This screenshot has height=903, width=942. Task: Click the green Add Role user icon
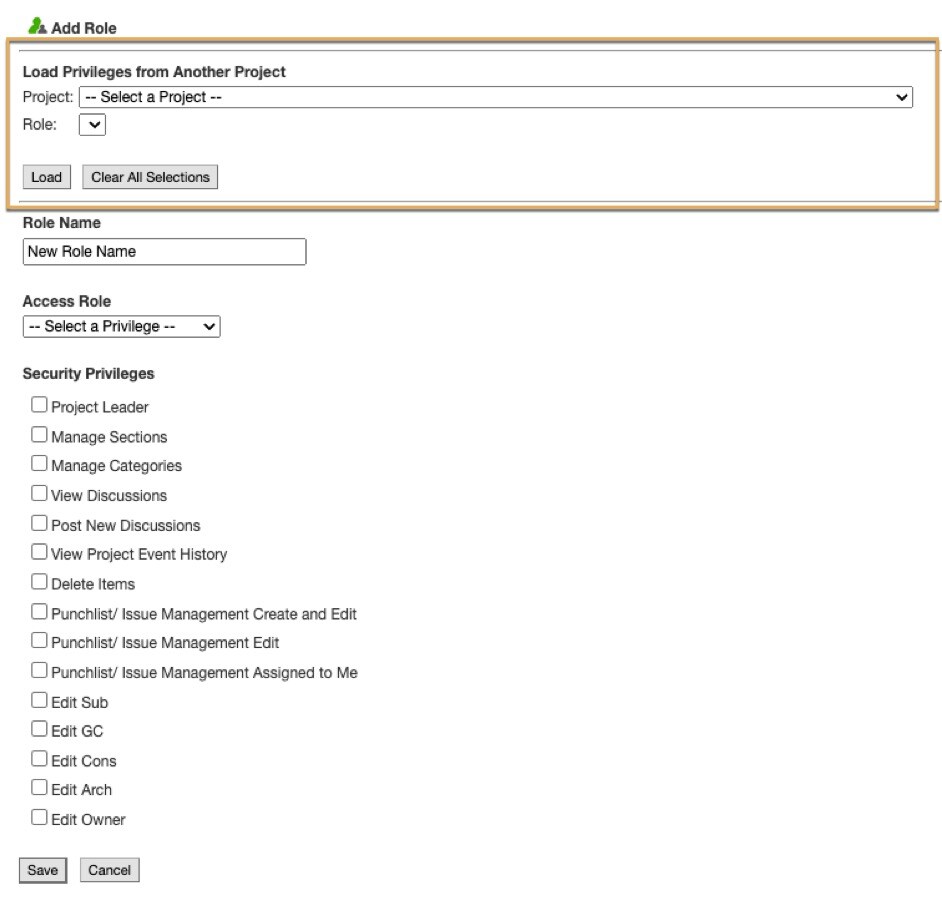(x=37, y=26)
